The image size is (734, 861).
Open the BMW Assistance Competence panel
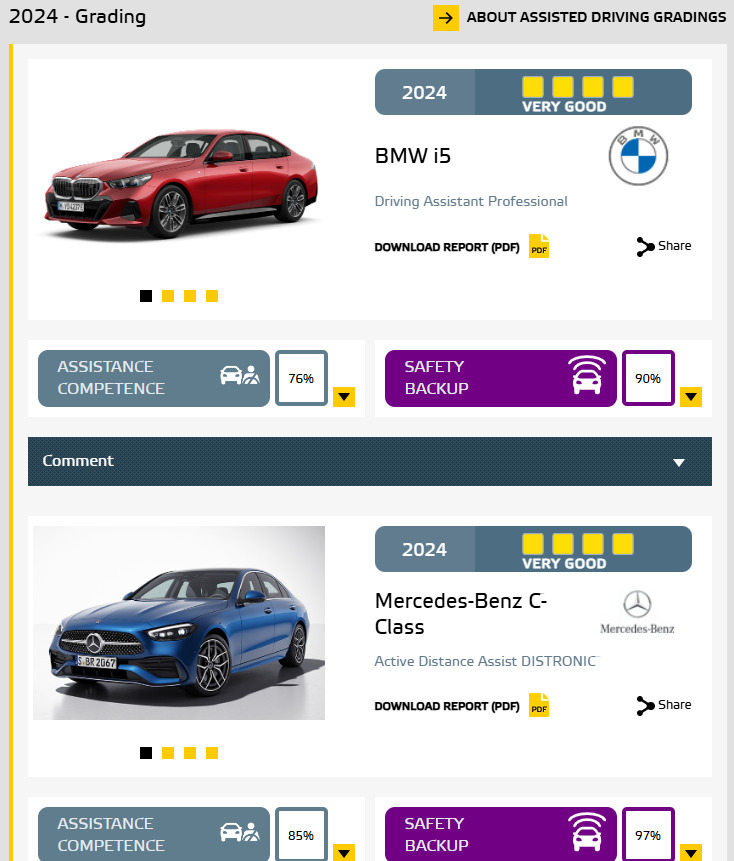(154, 378)
